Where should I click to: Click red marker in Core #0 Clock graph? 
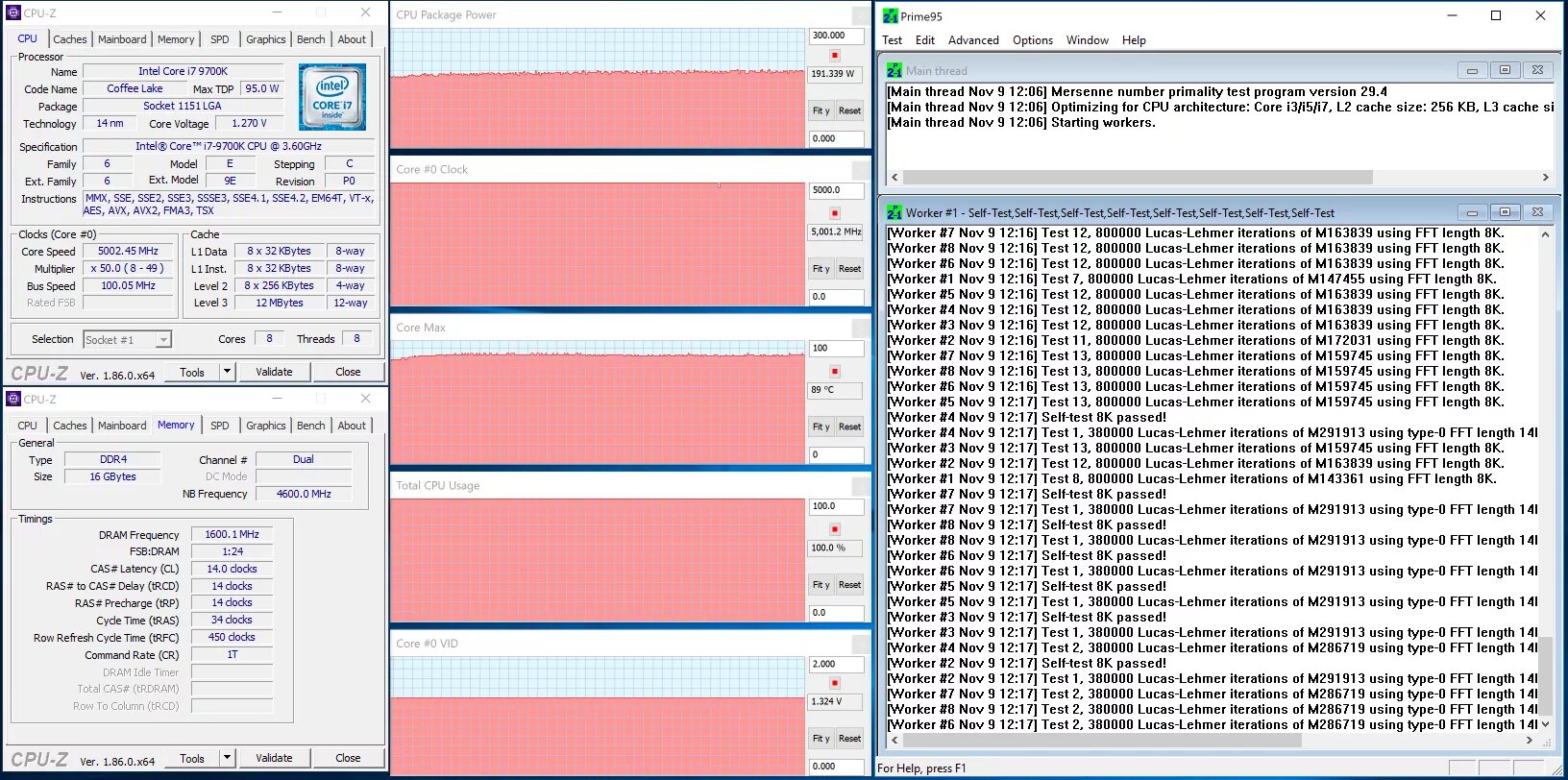835,213
